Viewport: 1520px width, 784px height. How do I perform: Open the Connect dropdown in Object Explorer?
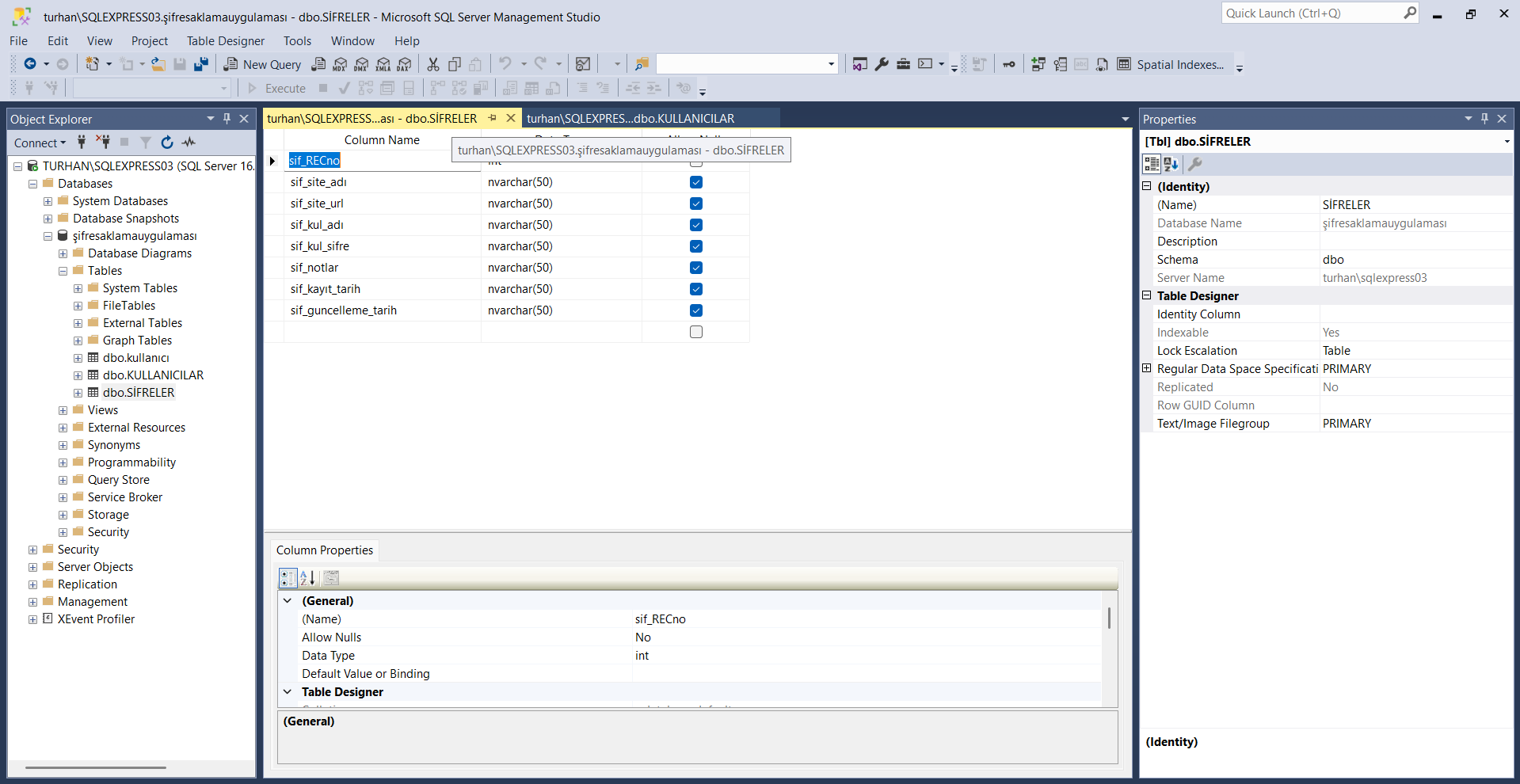click(x=40, y=143)
